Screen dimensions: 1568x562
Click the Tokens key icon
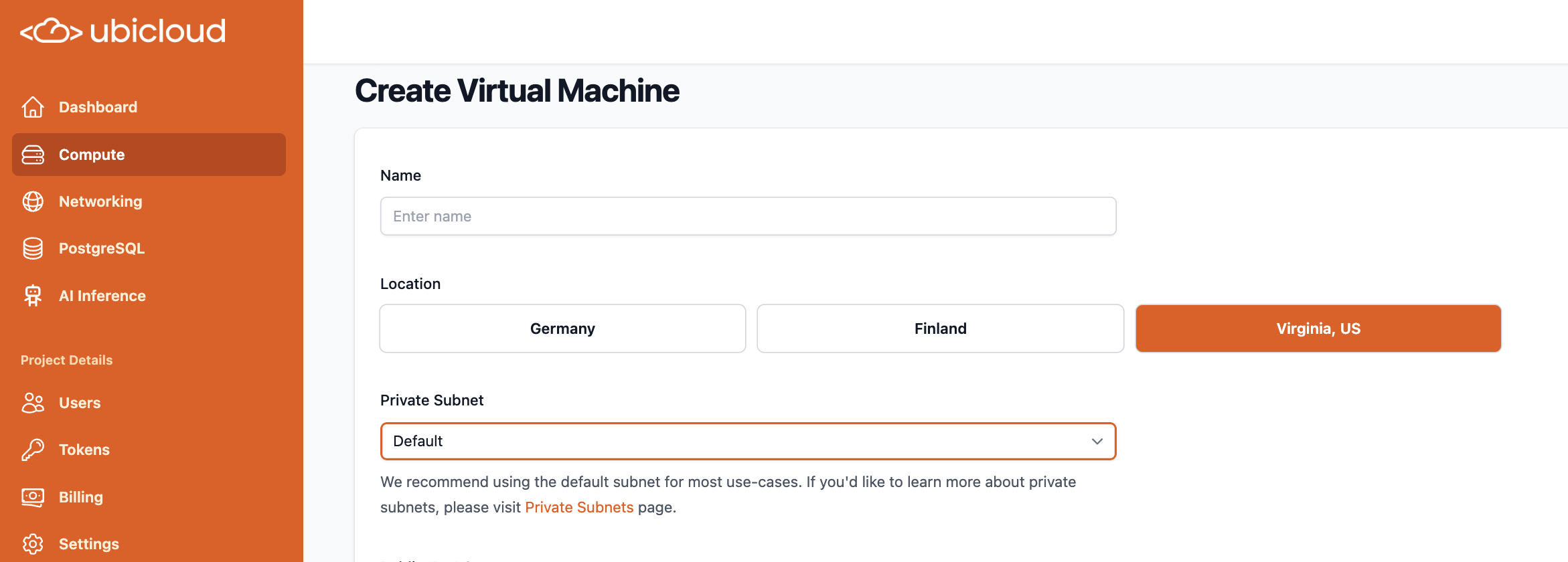pyautogui.click(x=33, y=450)
